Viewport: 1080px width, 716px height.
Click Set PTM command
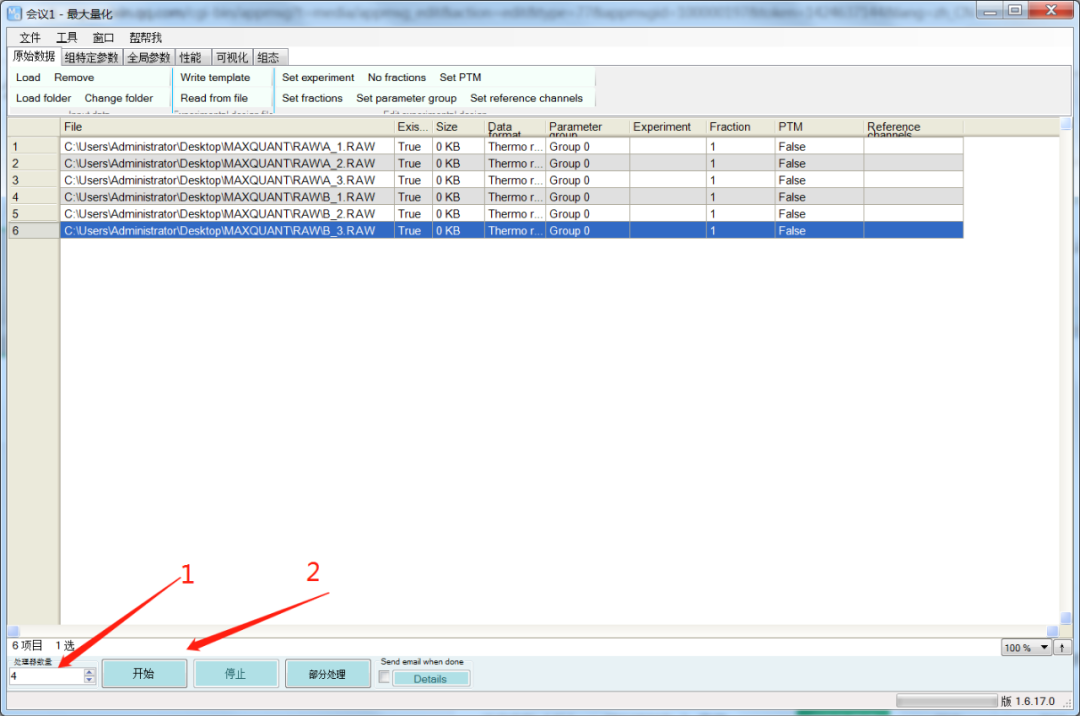tap(460, 77)
